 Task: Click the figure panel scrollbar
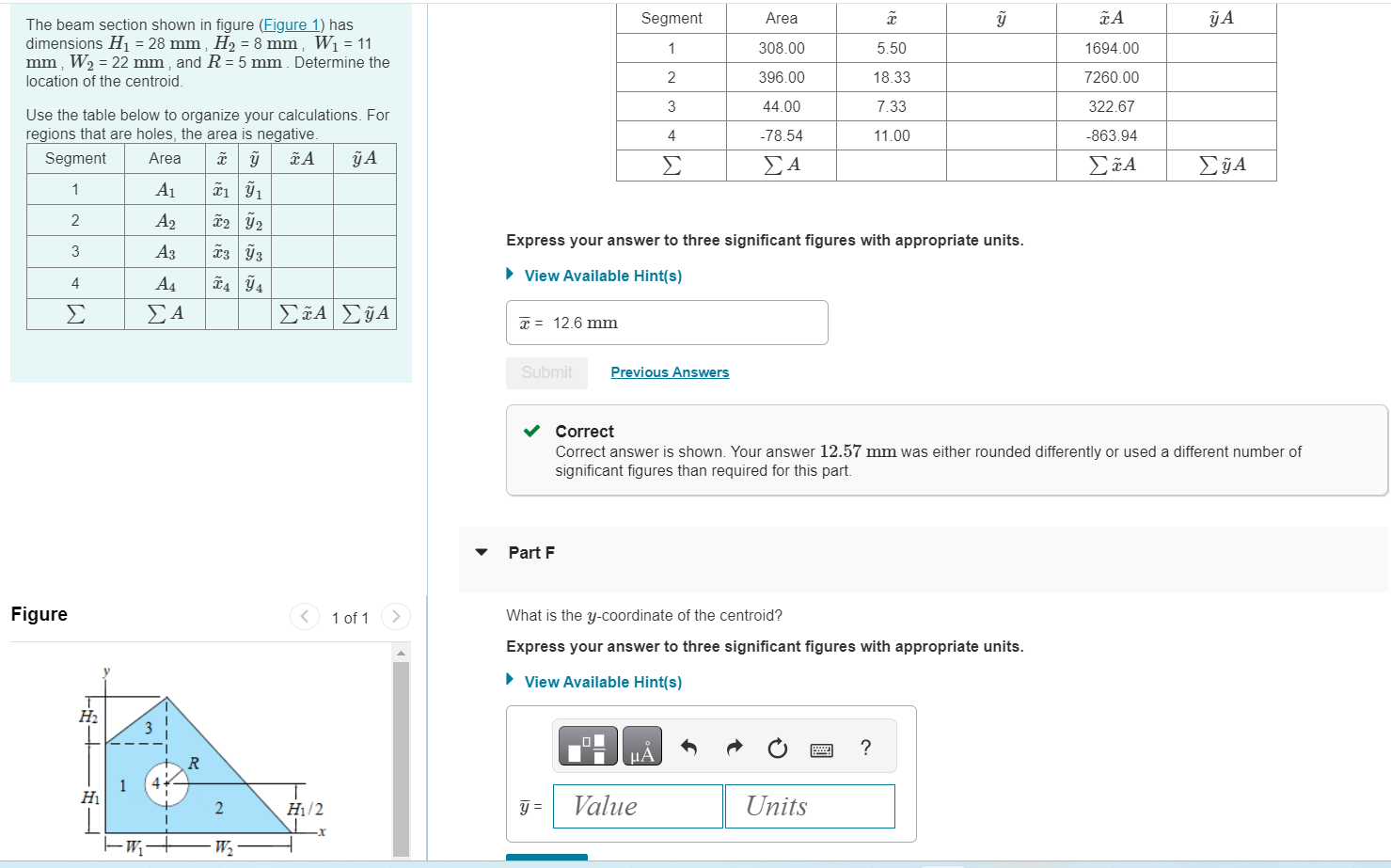click(403, 752)
